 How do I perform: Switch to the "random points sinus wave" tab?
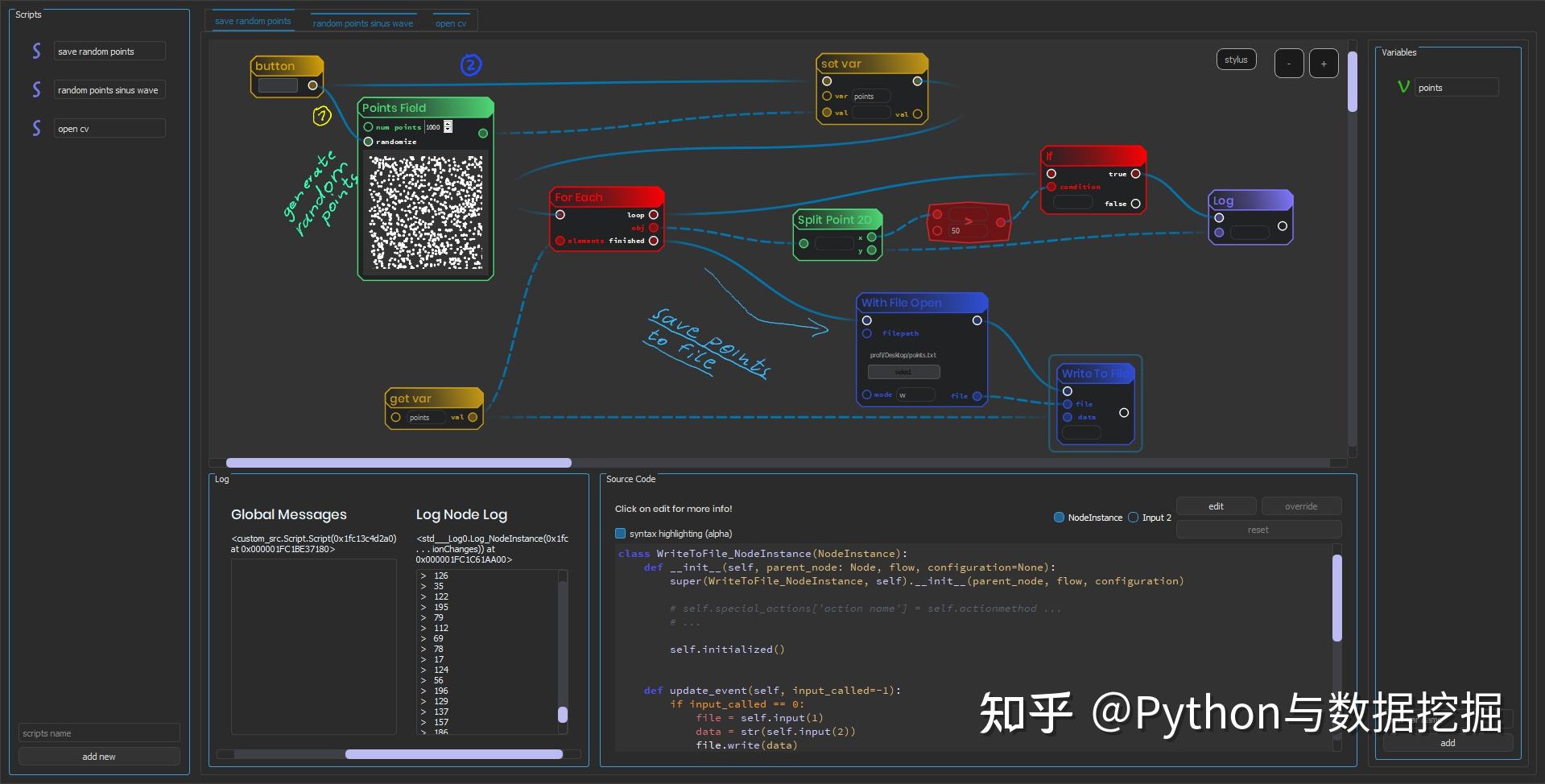(x=363, y=23)
